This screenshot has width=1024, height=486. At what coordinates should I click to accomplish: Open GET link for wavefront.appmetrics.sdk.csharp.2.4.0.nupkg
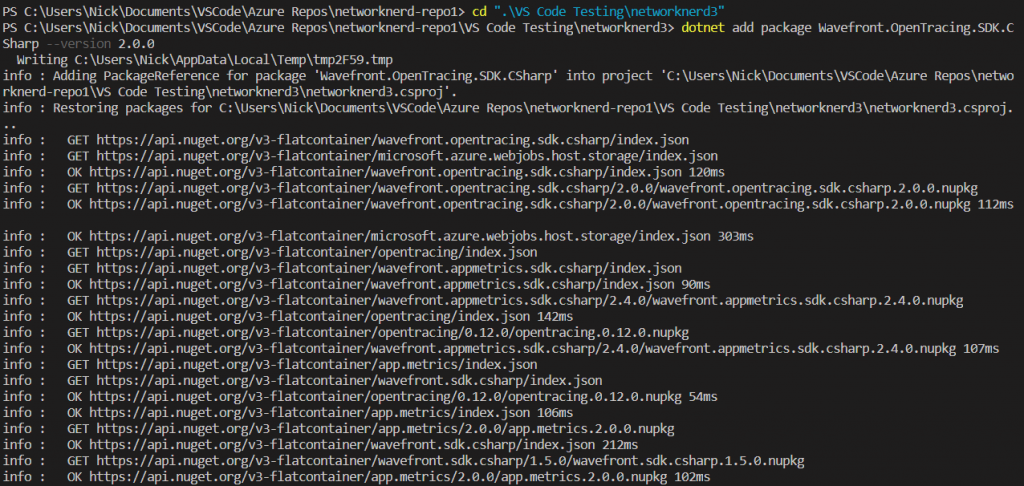coord(530,300)
